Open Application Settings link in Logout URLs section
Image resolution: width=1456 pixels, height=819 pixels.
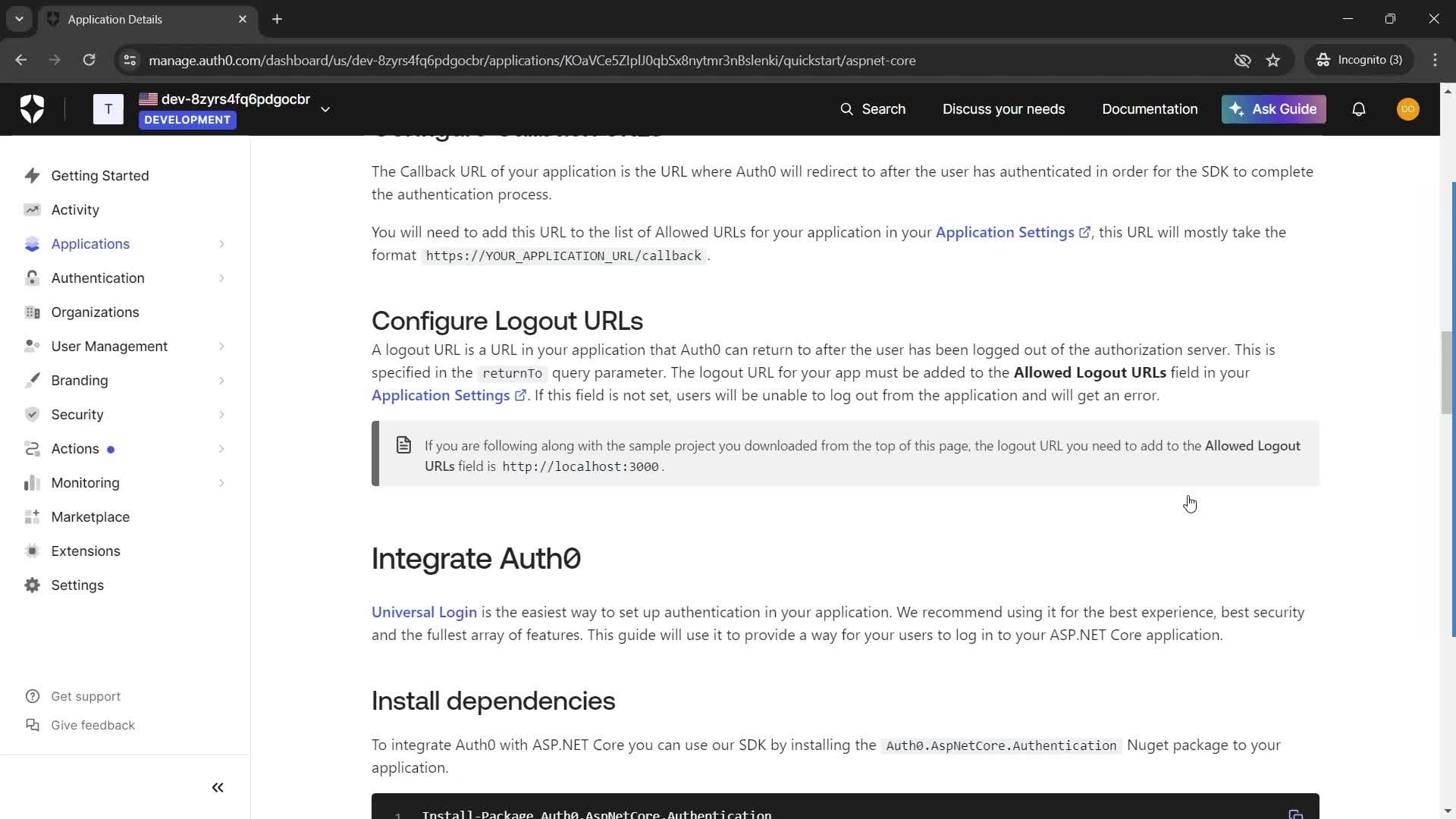(448, 395)
